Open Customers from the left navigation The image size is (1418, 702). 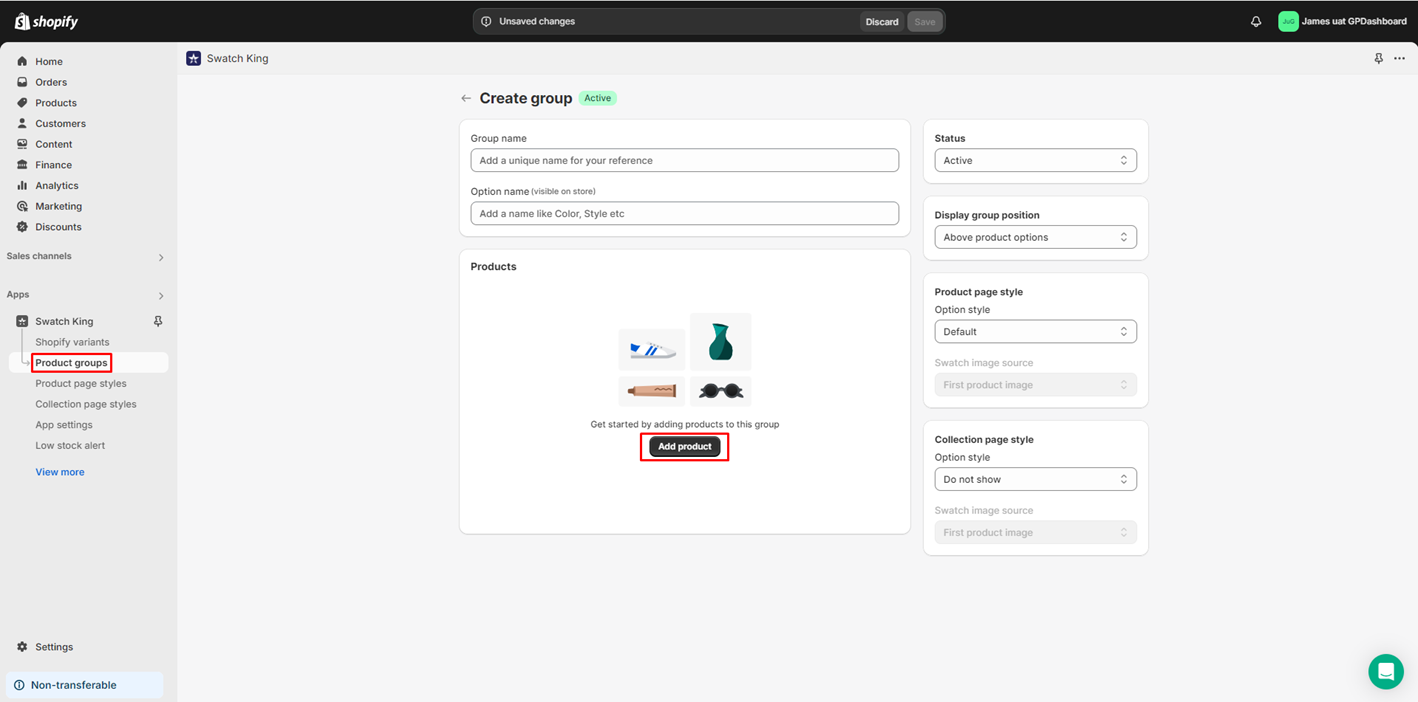59,123
